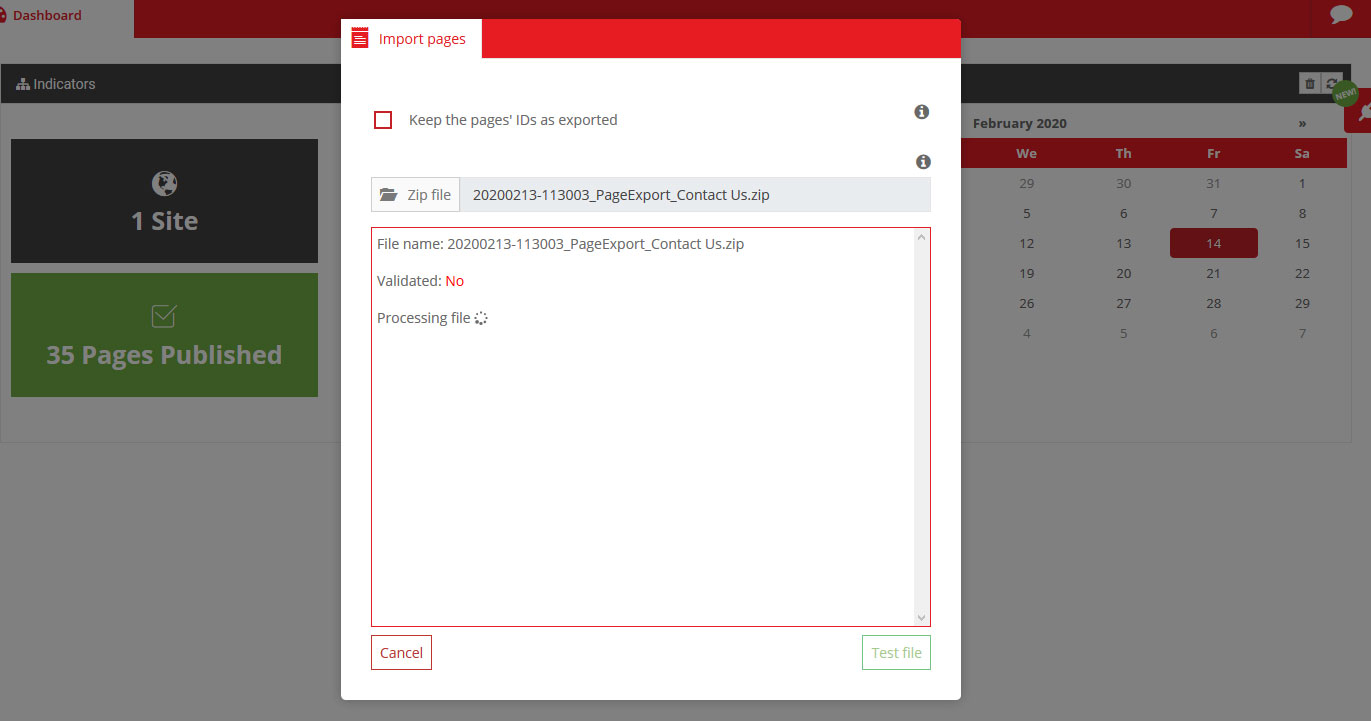
Task: Click the up arrow of the results scrollbar
Action: [x=921, y=237]
